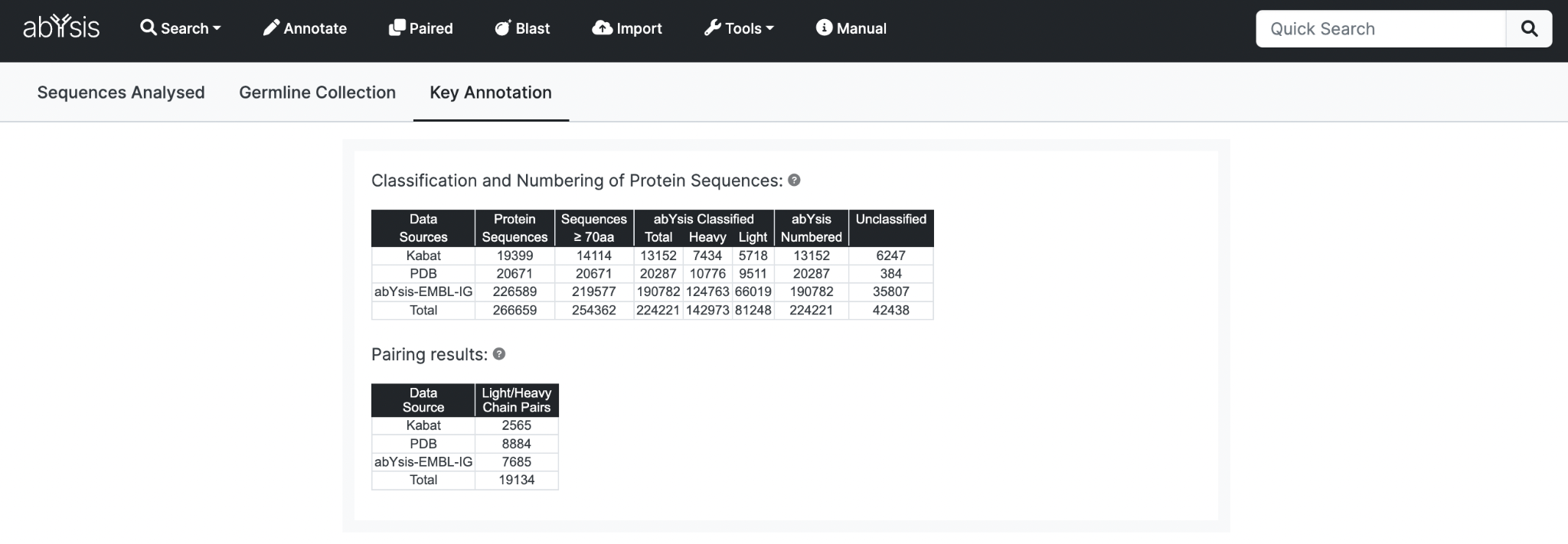Click abYsis-EMBL-IG pairs value 7685
Image resolution: width=1568 pixels, height=544 pixels.
[517, 461]
